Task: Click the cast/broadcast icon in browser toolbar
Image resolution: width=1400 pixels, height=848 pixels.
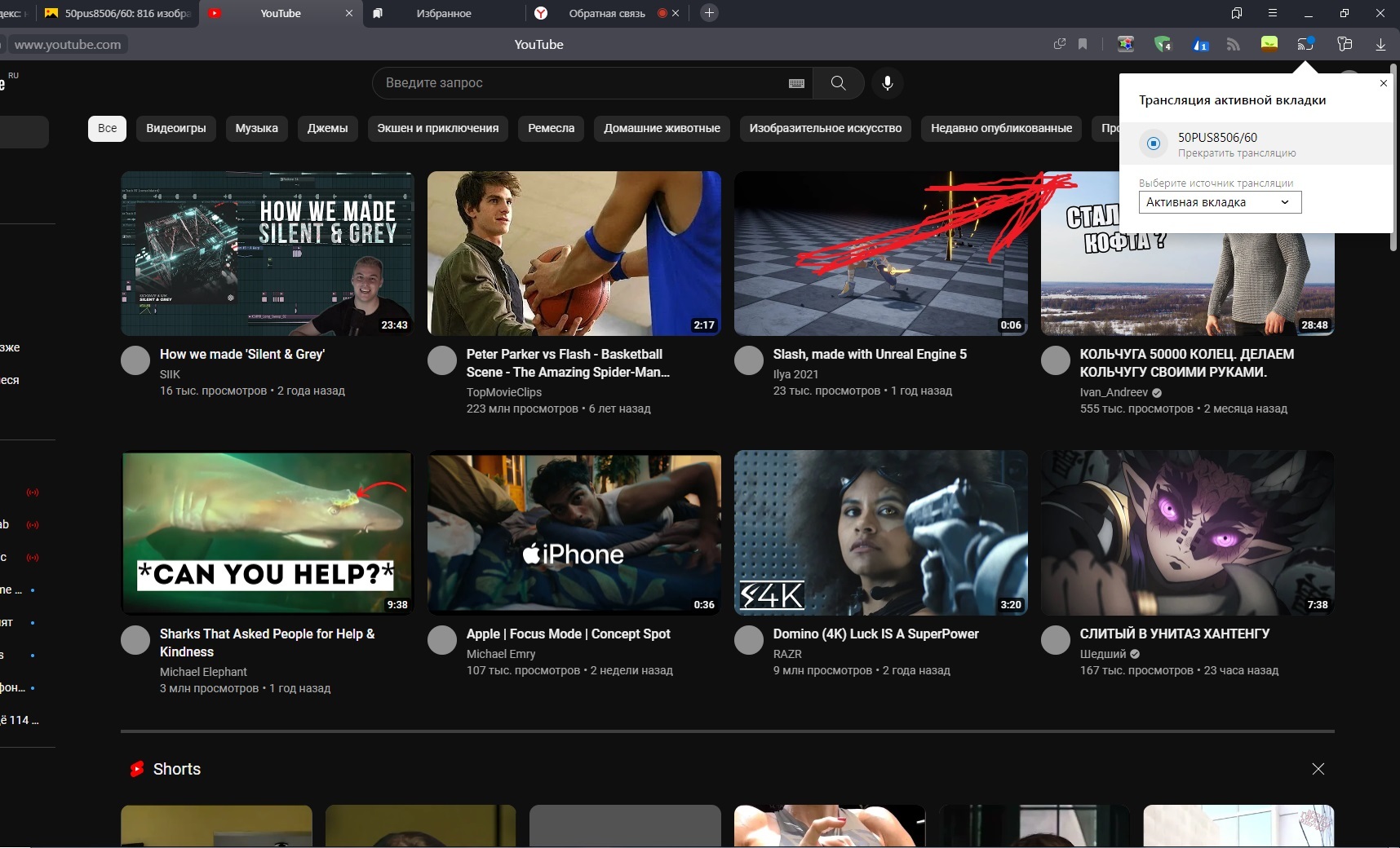Action: pyautogui.click(x=1306, y=44)
